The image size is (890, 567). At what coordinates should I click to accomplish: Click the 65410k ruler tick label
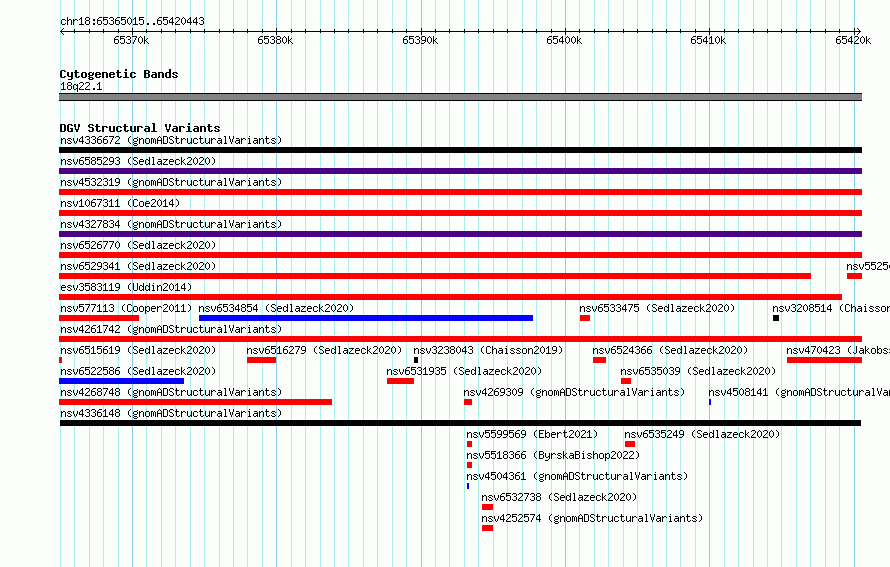click(x=708, y=40)
